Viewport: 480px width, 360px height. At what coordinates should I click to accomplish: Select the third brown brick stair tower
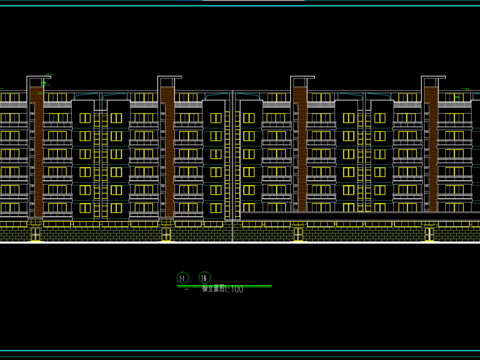click(300, 149)
